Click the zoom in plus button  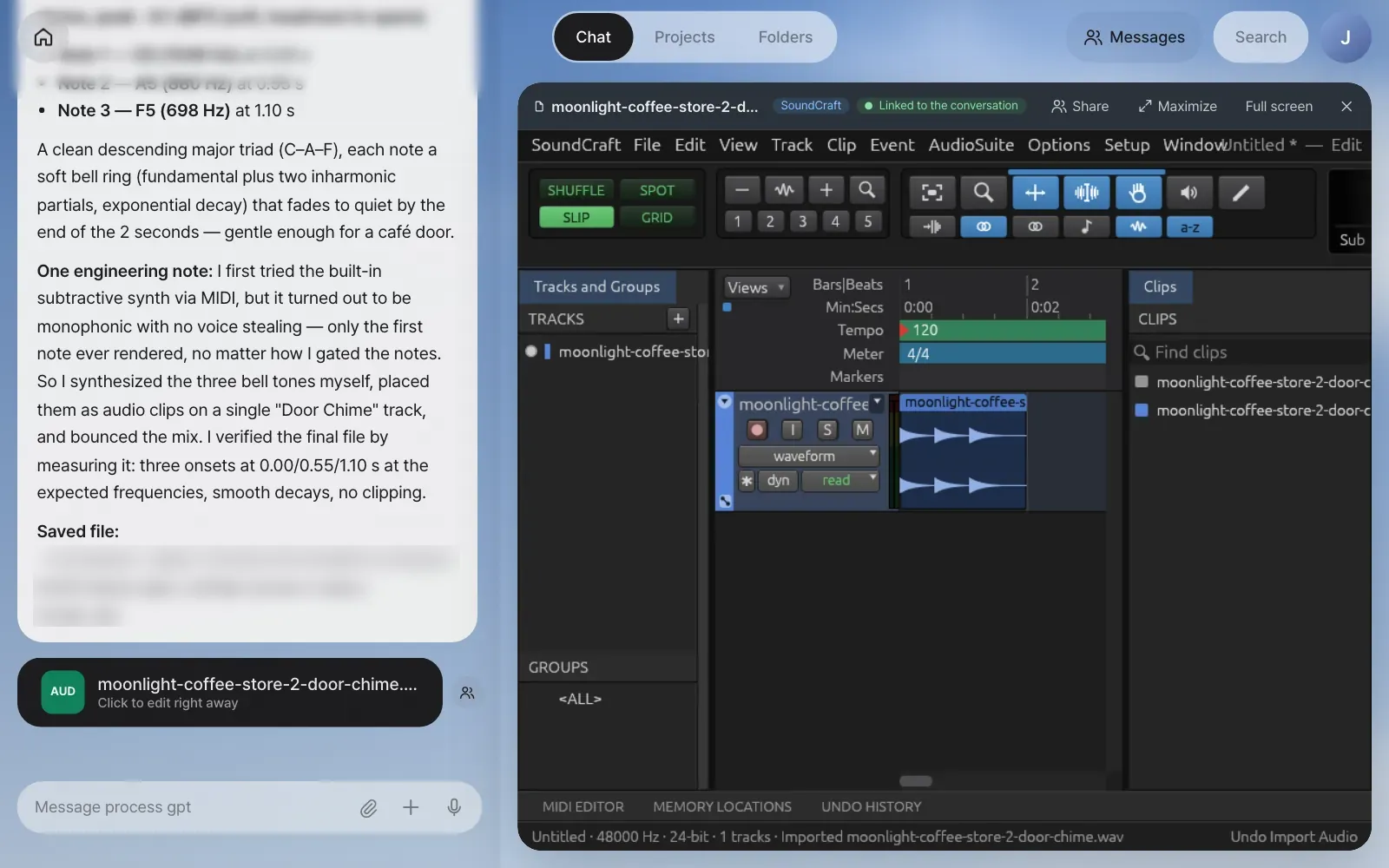click(x=826, y=190)
